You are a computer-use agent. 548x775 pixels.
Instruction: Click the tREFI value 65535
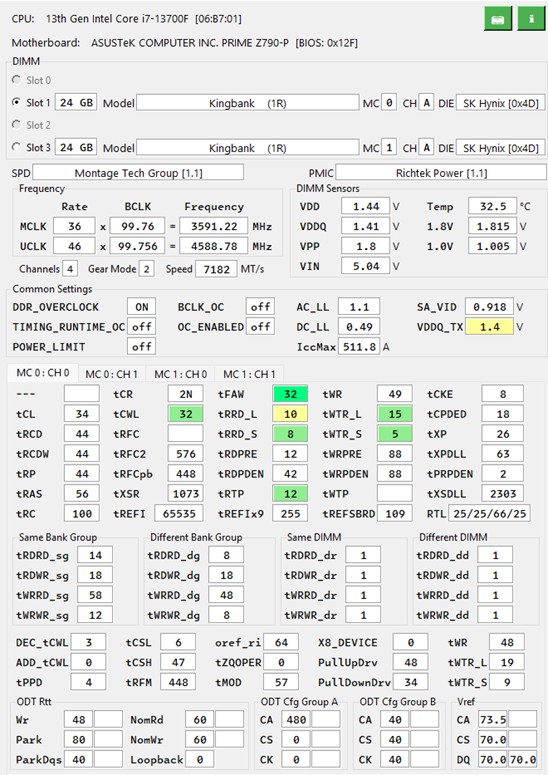coord(179,514)
